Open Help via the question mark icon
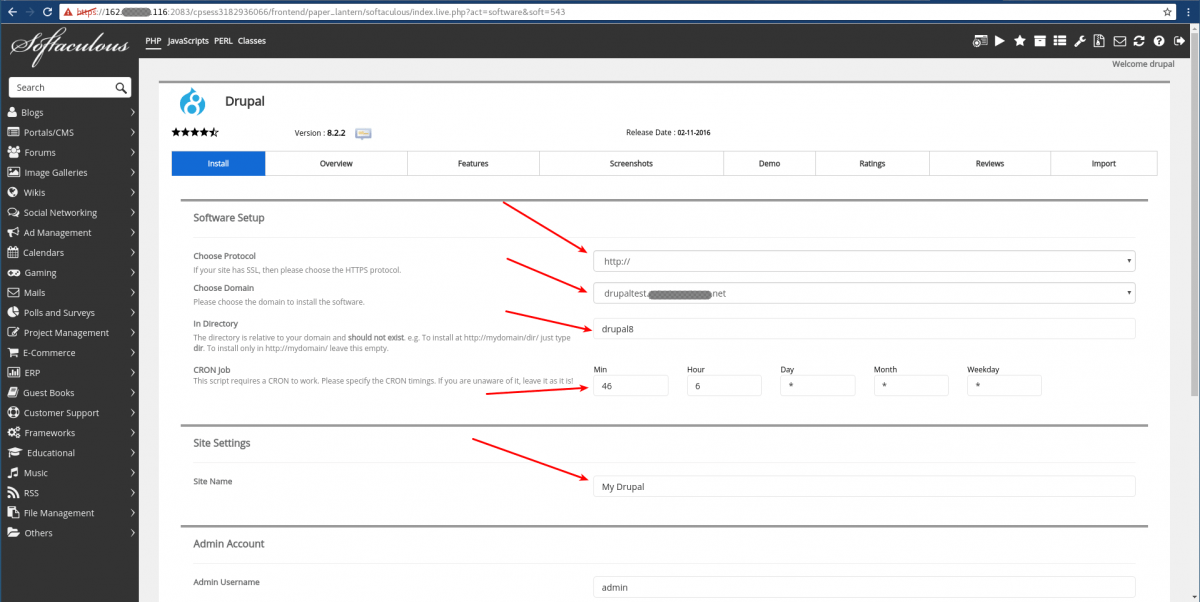Image resolution: width=1200 pixels, height=602 pixels. 1159,40
